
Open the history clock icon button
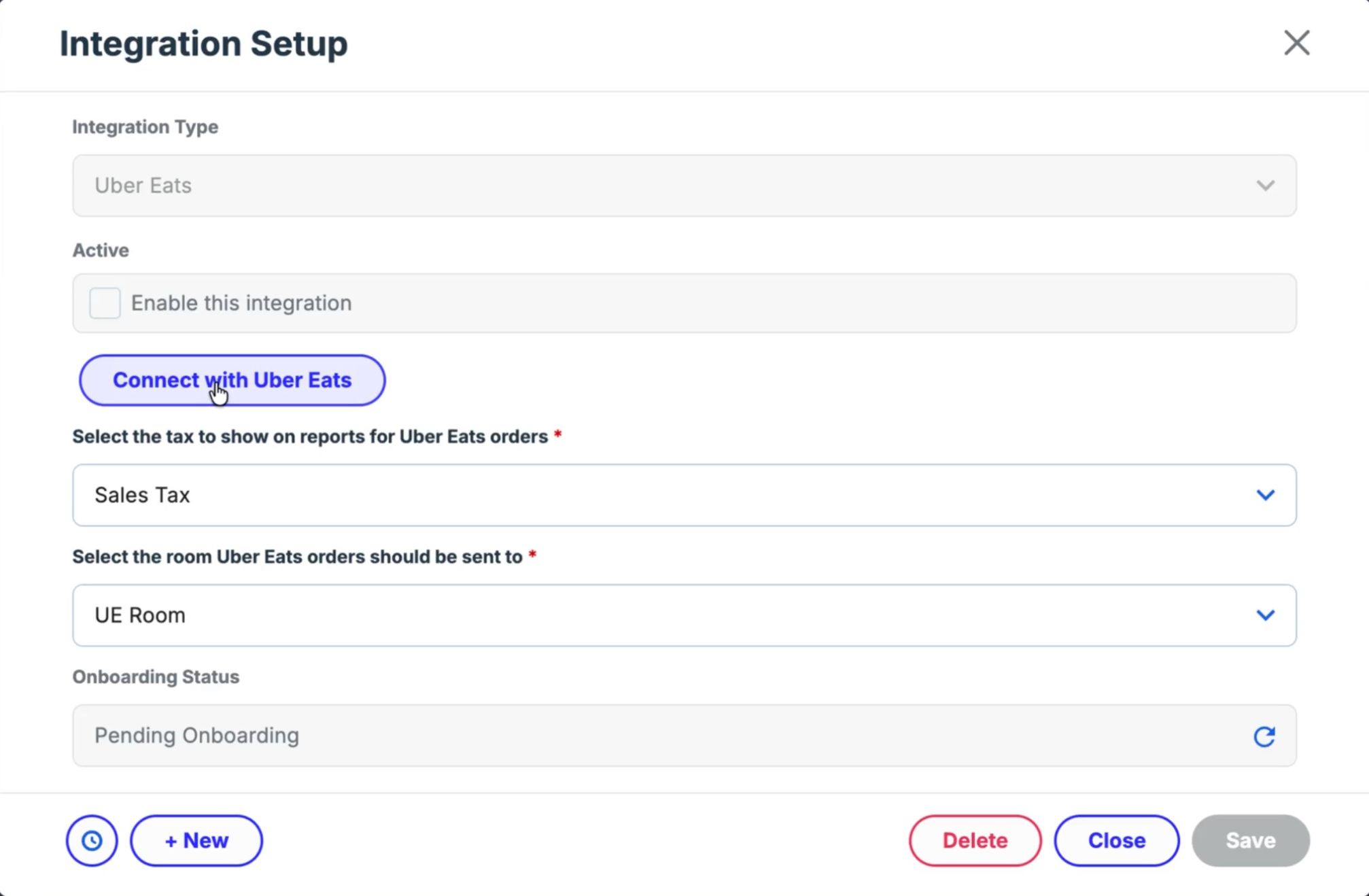pos(92,840)
